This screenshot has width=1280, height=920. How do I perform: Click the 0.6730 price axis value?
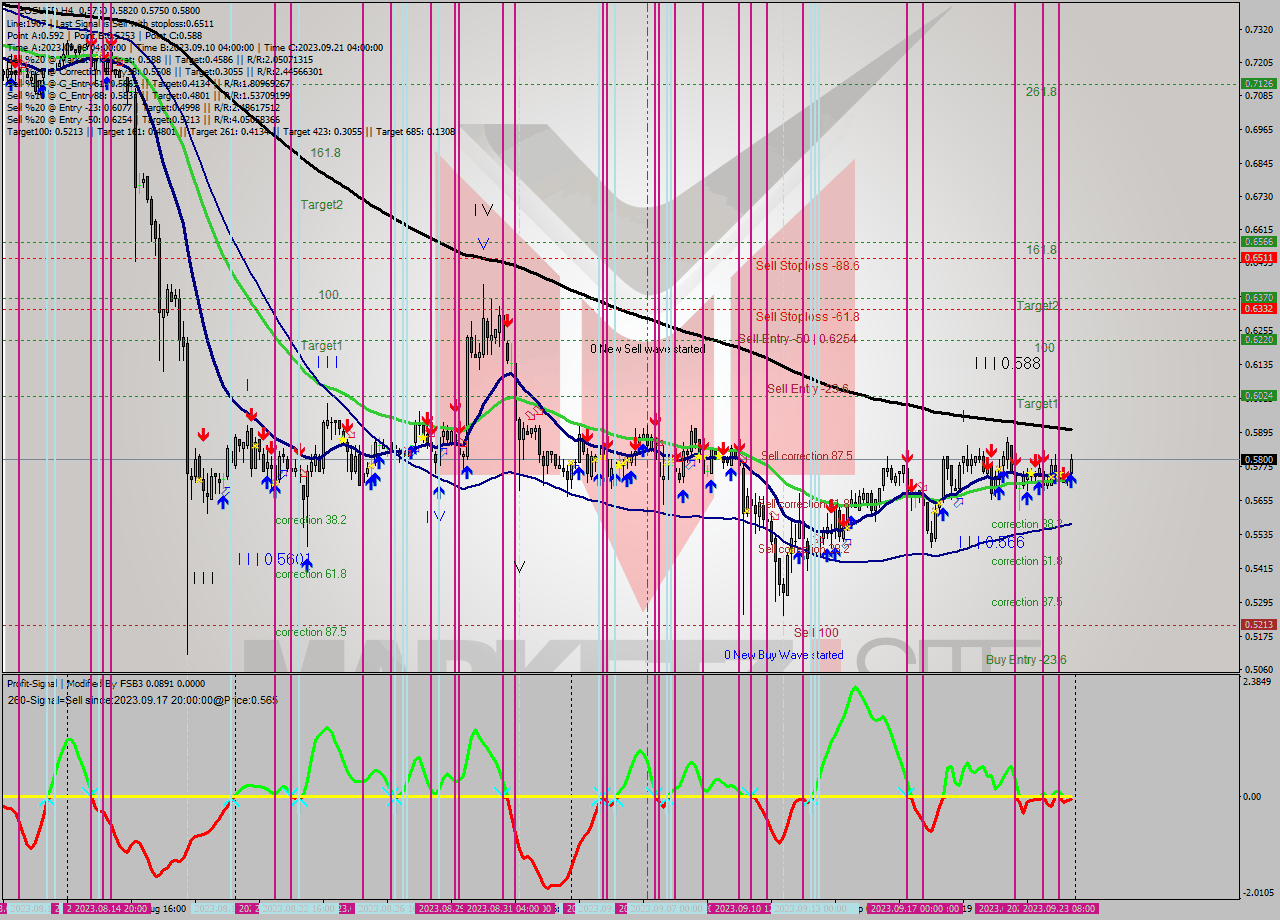pyautogui.click(x=1258, y=197)
